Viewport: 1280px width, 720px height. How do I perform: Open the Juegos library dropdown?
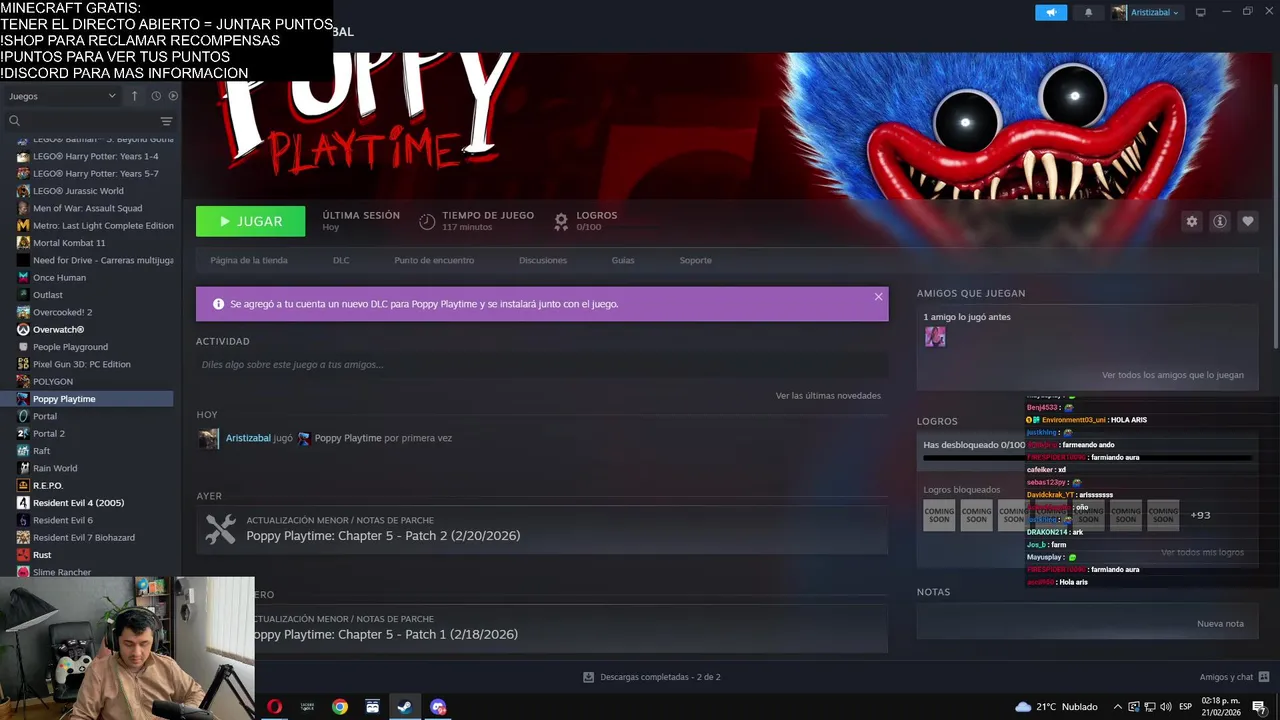[x=62, y=96]
